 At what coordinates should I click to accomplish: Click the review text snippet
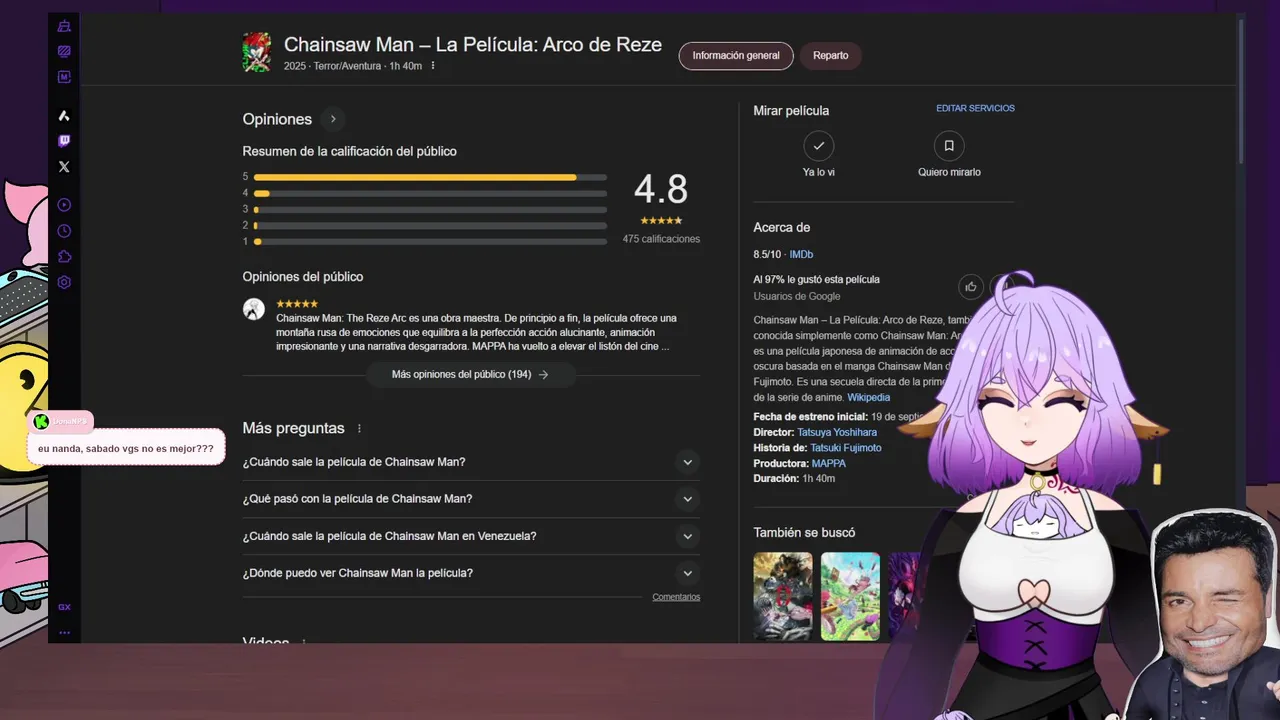click(476, 332)
